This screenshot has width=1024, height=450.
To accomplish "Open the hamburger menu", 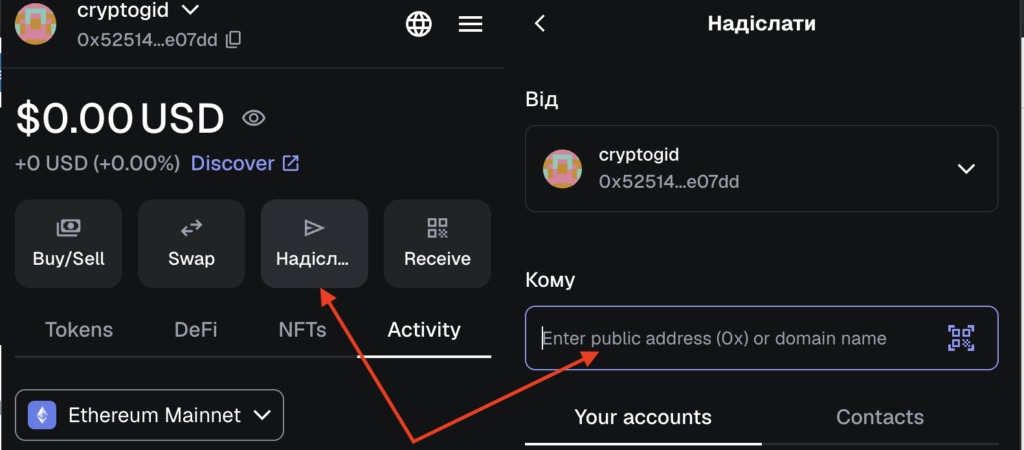I will coord(471,24).
